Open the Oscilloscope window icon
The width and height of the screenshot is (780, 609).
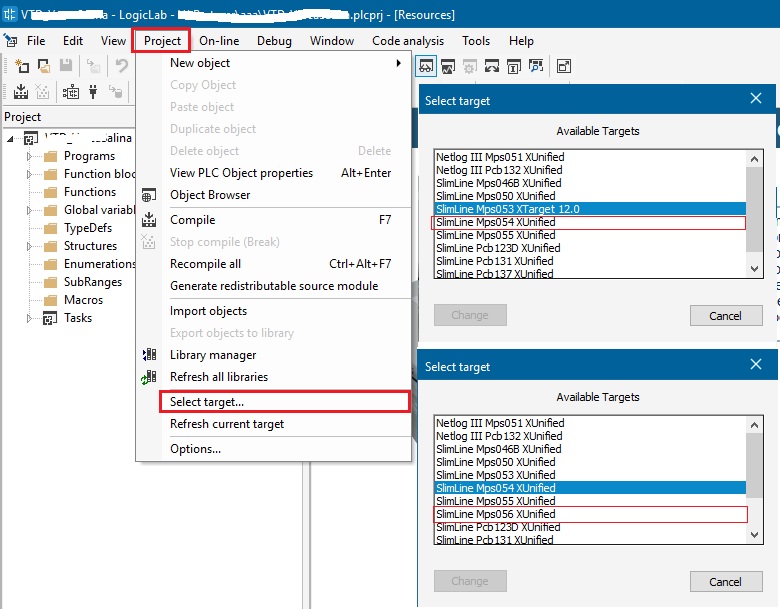point(448,66)
